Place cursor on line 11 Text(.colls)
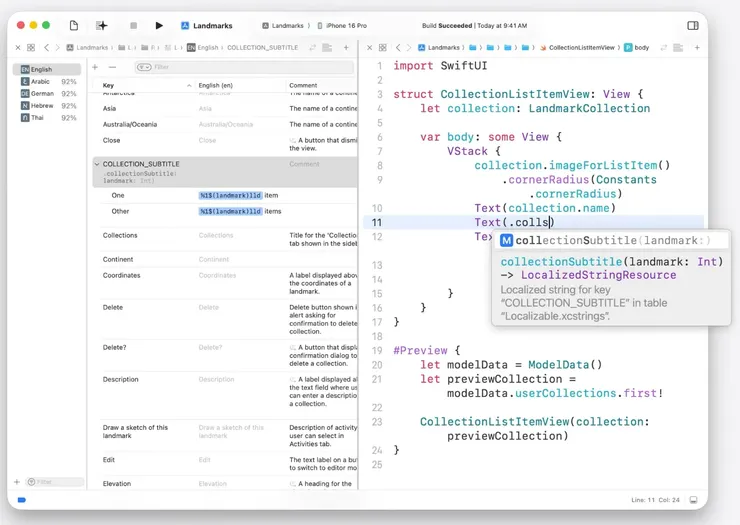The image size is (740, 525). click(514, 222)
